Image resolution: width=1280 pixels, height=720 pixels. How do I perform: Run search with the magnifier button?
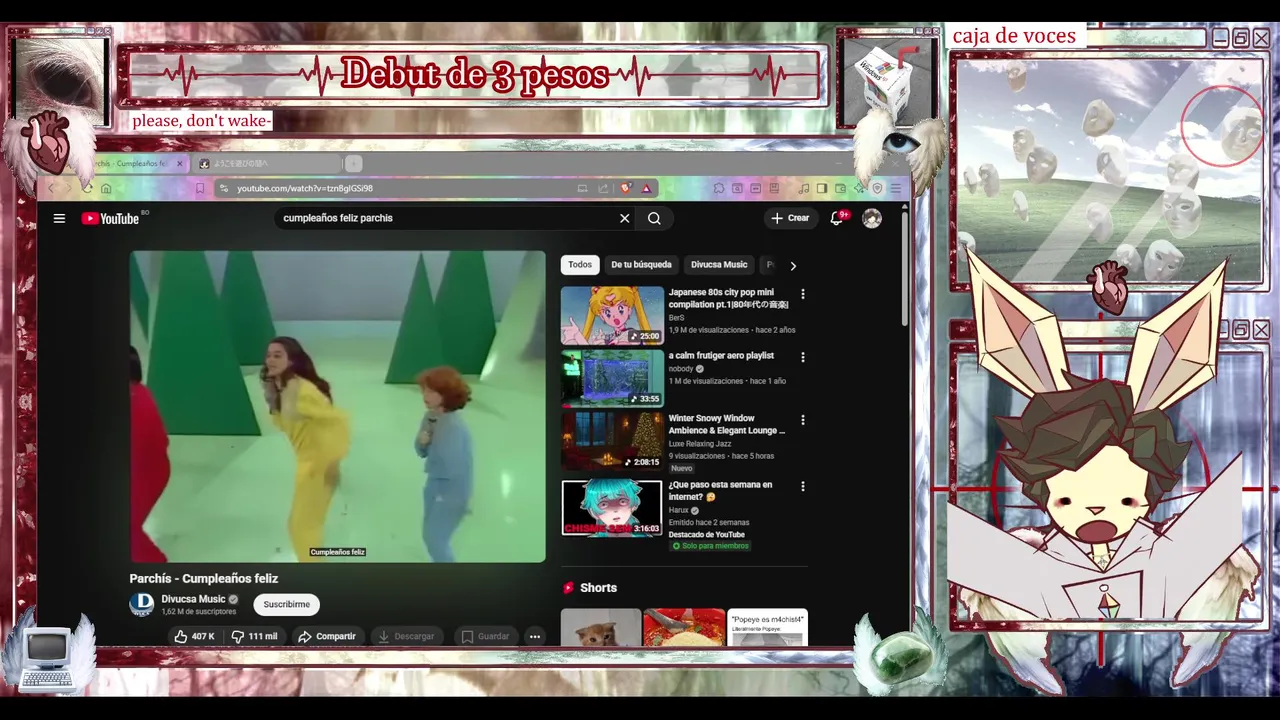click(654, 218)
